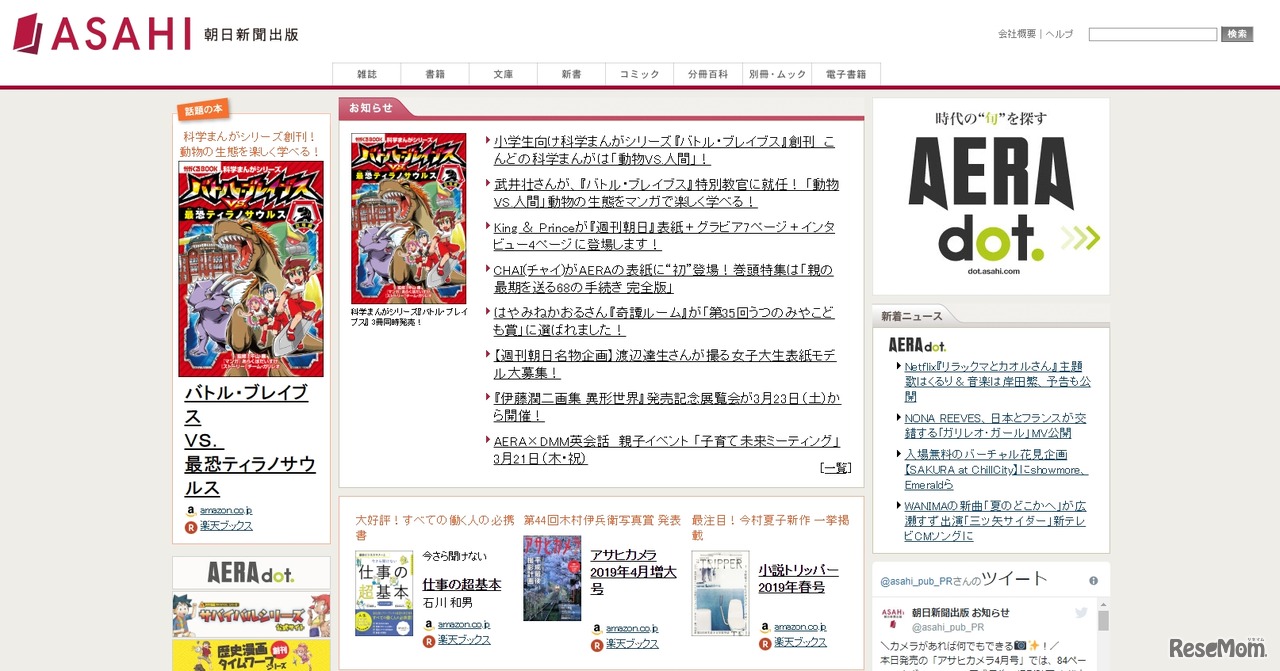Open the 文庫 menu tab
Image resolution: width=1280 pixels, height=671 pixels.
click(x=503, y=74)
